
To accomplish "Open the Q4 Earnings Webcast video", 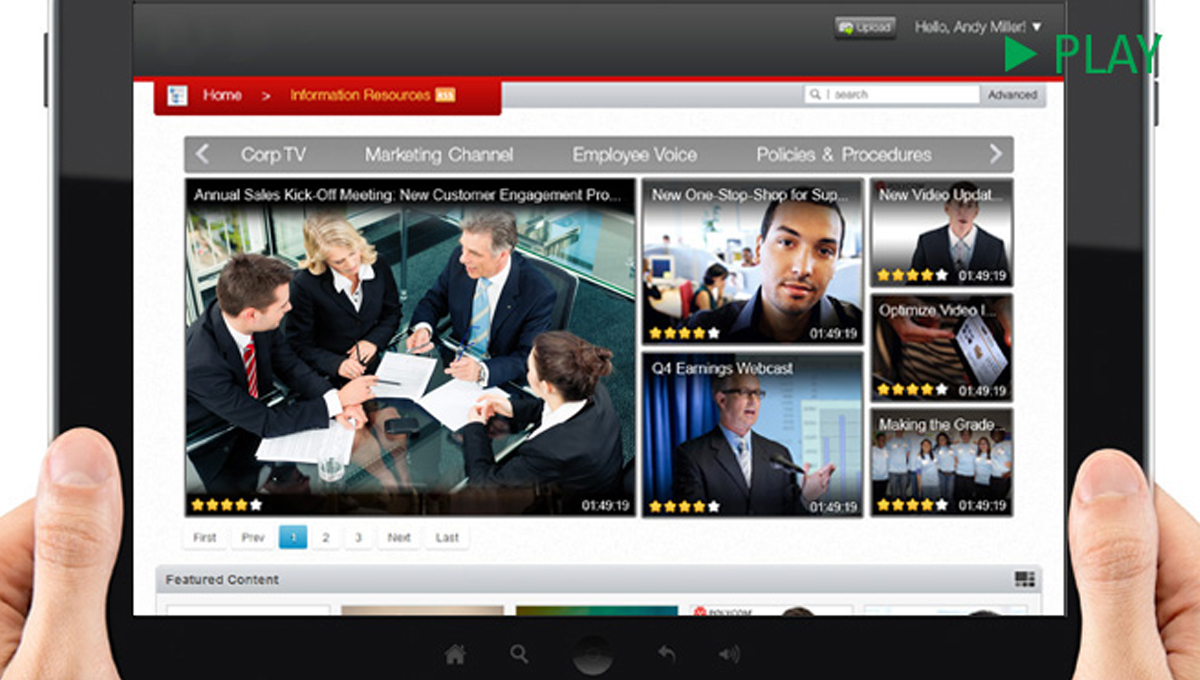I will [x=752, y=434].
